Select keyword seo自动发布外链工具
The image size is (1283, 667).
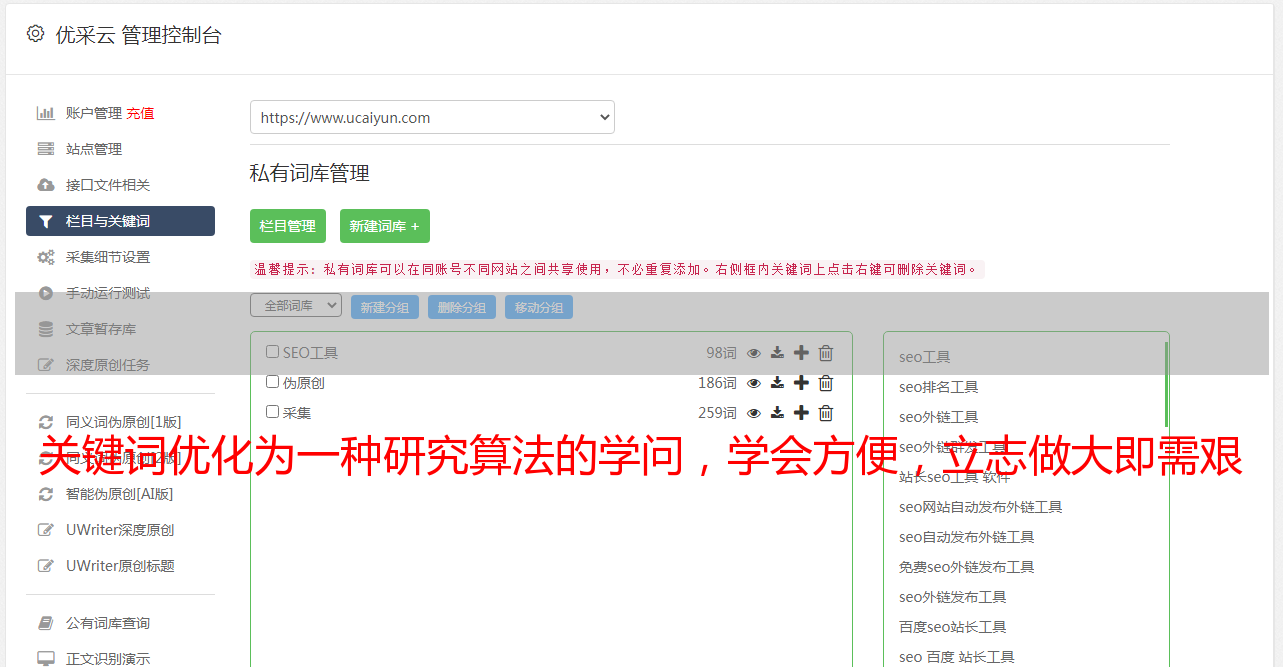pos(967,537)
